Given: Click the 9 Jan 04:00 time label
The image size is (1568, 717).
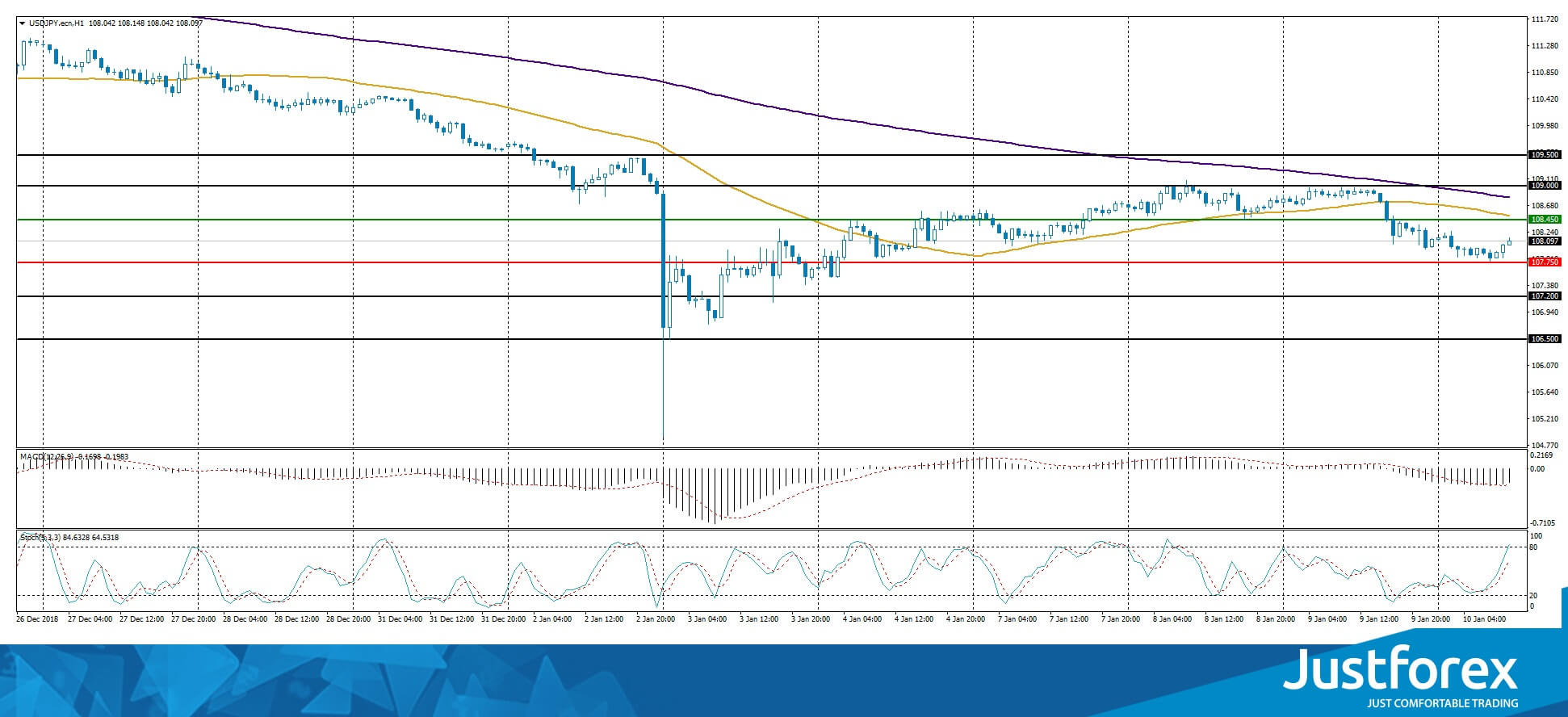Looking at the screenshot, I should point(1327,619).
